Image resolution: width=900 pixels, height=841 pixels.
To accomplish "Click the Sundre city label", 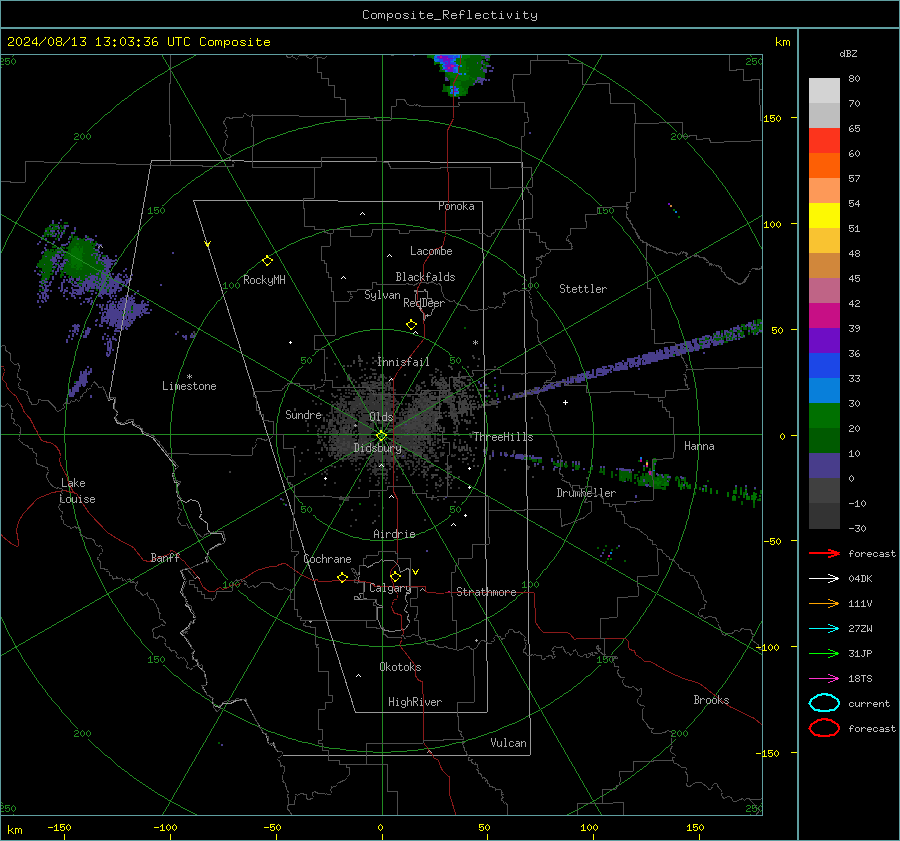I will (x=303, y=414).
